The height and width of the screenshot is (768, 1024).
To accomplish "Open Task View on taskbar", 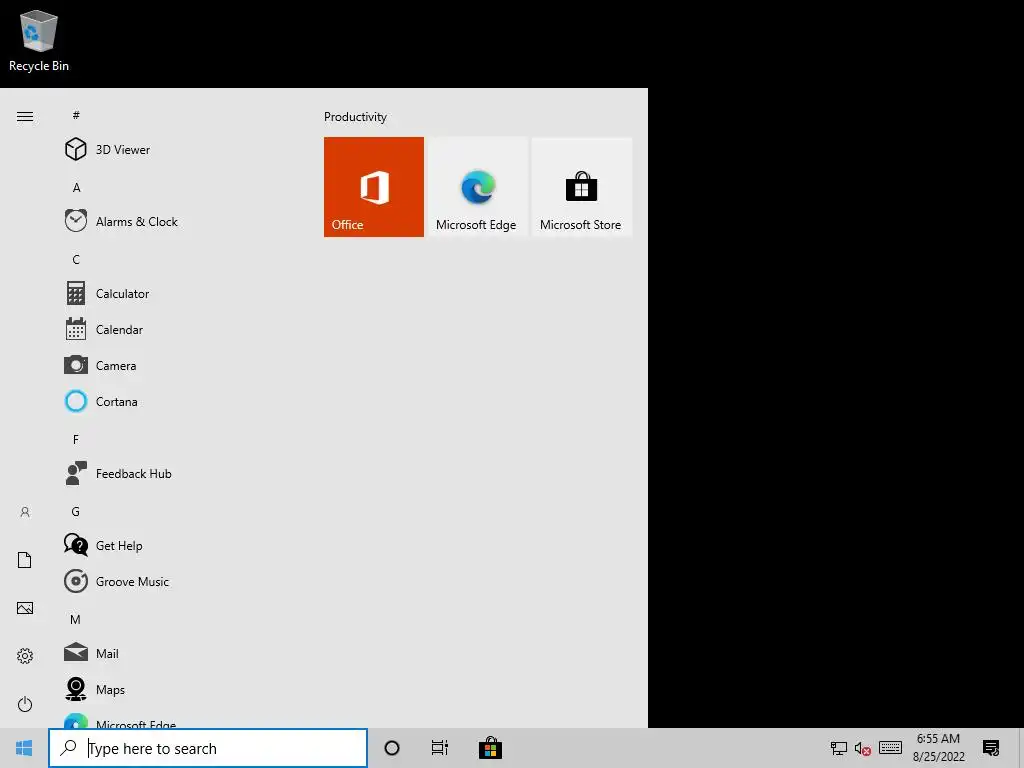I will pos(440,748).
